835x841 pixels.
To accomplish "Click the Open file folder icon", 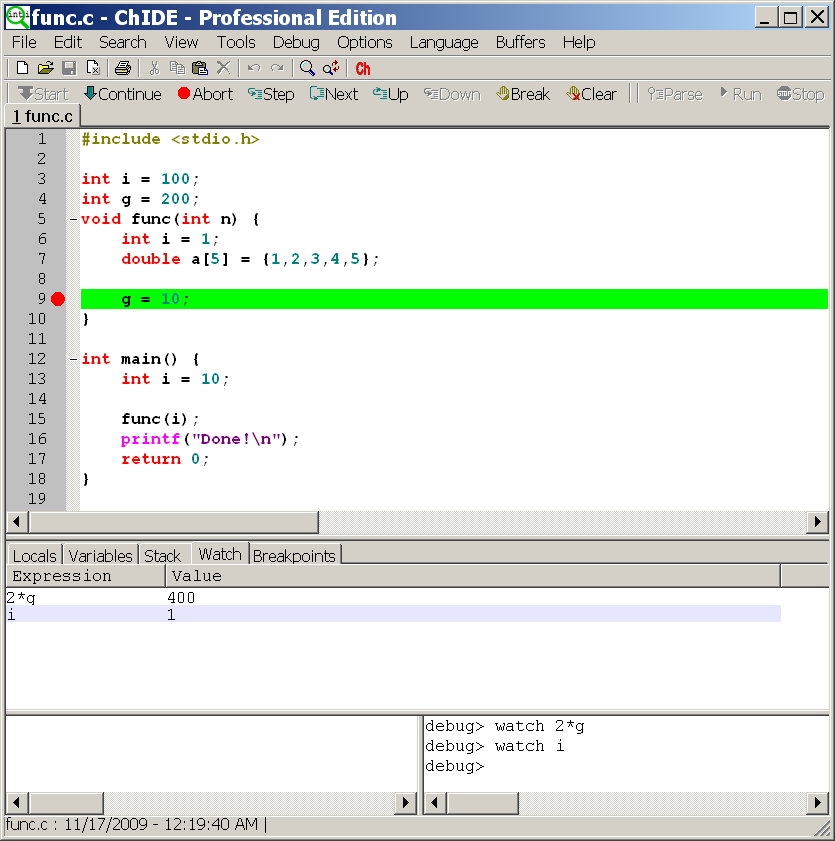I will 45,68.
